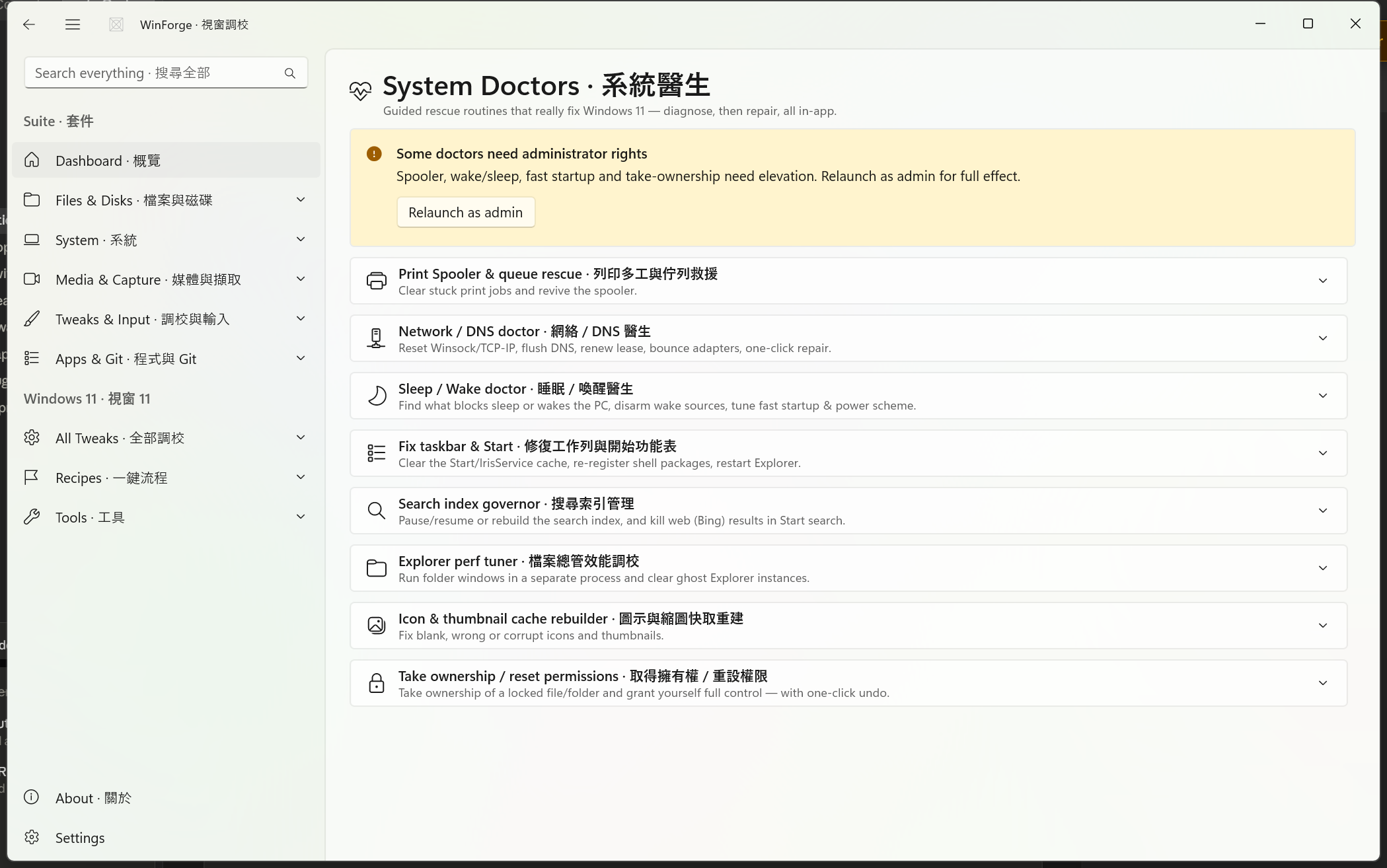
Task: Click the info icon beside About
Action: (32, 797)
